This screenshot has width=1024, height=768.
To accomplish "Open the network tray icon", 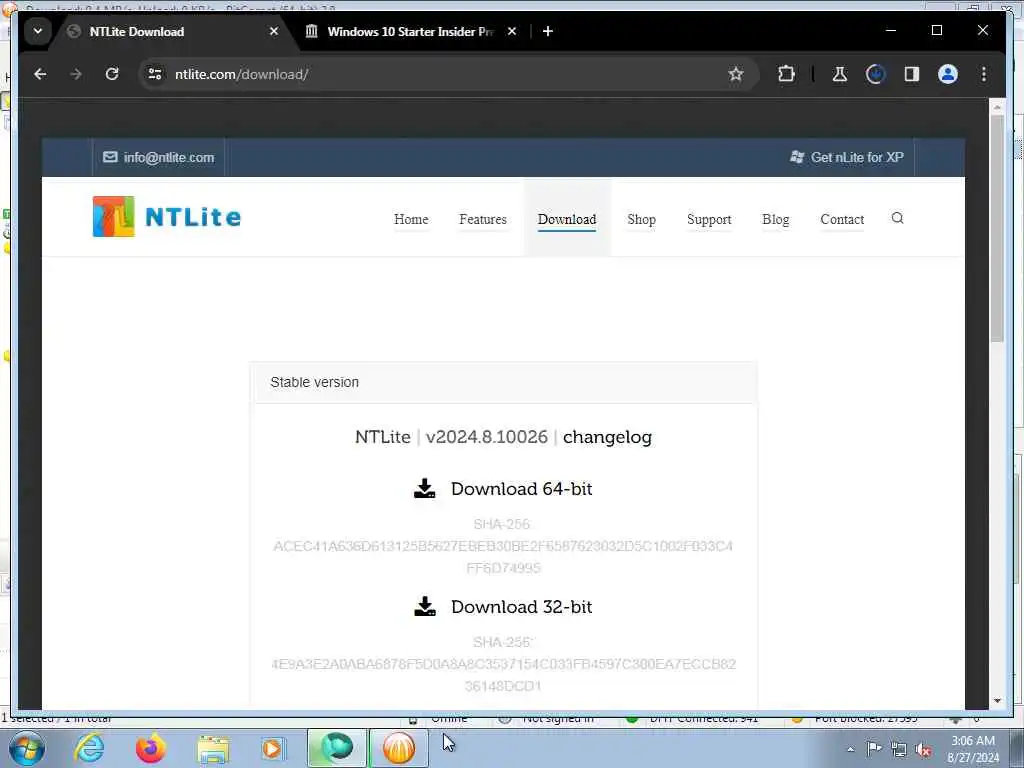I will coord(899,750).
